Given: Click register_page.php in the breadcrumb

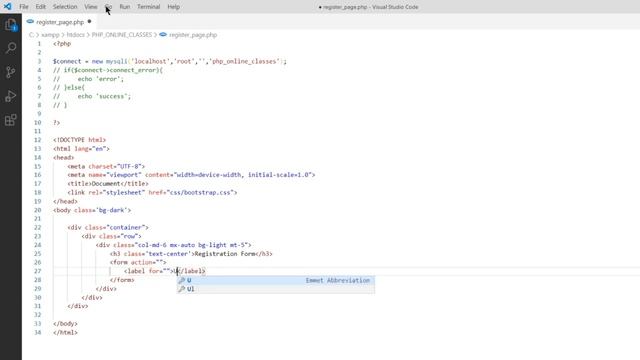Looking at the screenshot, I should 193,35.
